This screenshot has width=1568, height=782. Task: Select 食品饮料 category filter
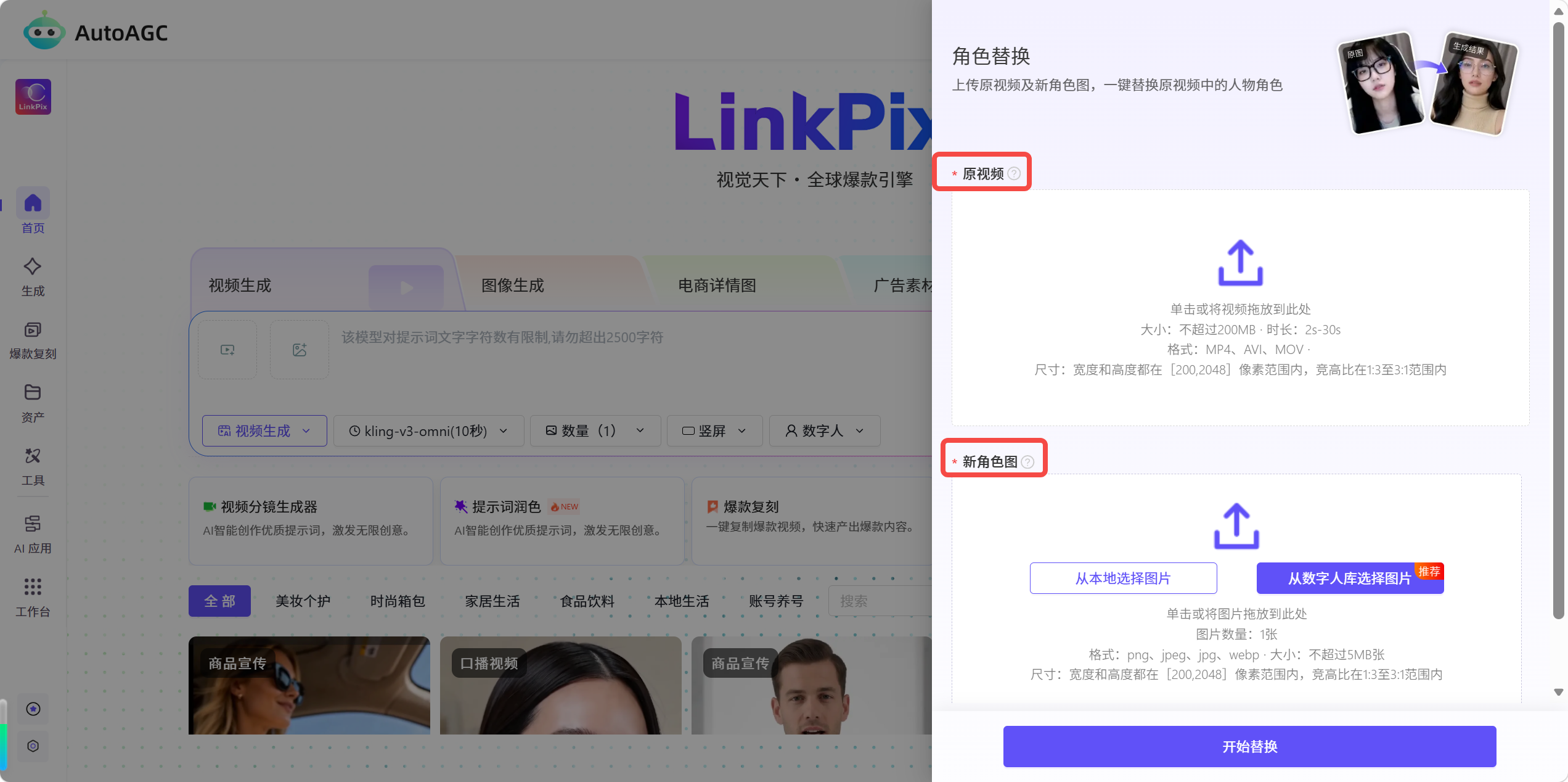587,601
